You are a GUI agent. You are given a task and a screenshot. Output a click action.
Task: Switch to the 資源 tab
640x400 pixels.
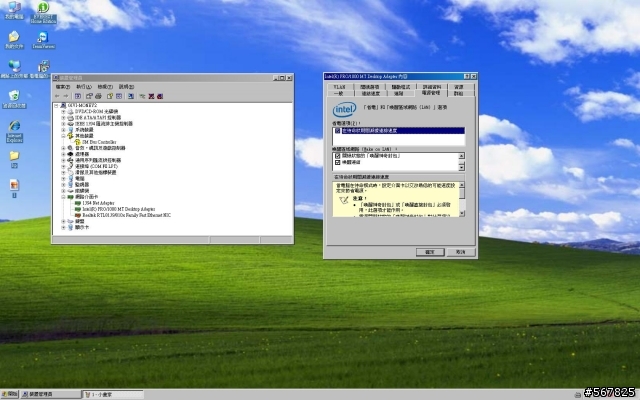pos(459,87)
